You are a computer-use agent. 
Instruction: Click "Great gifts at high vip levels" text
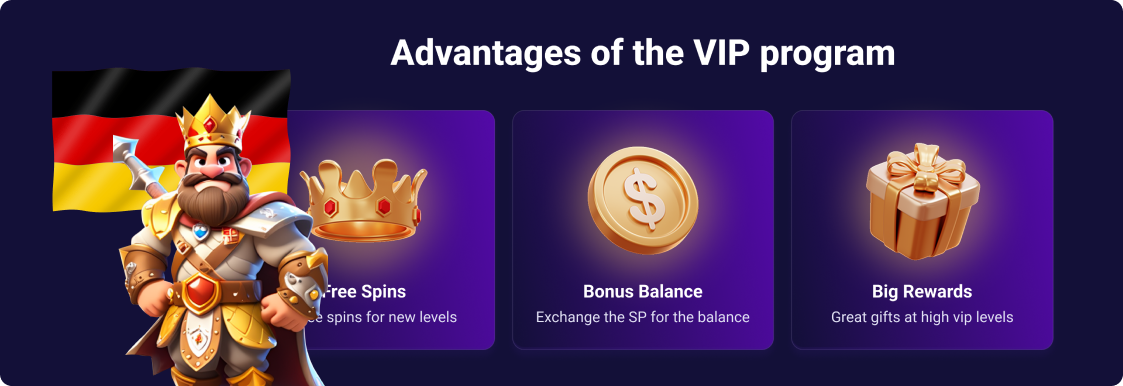tap(922, 317)
